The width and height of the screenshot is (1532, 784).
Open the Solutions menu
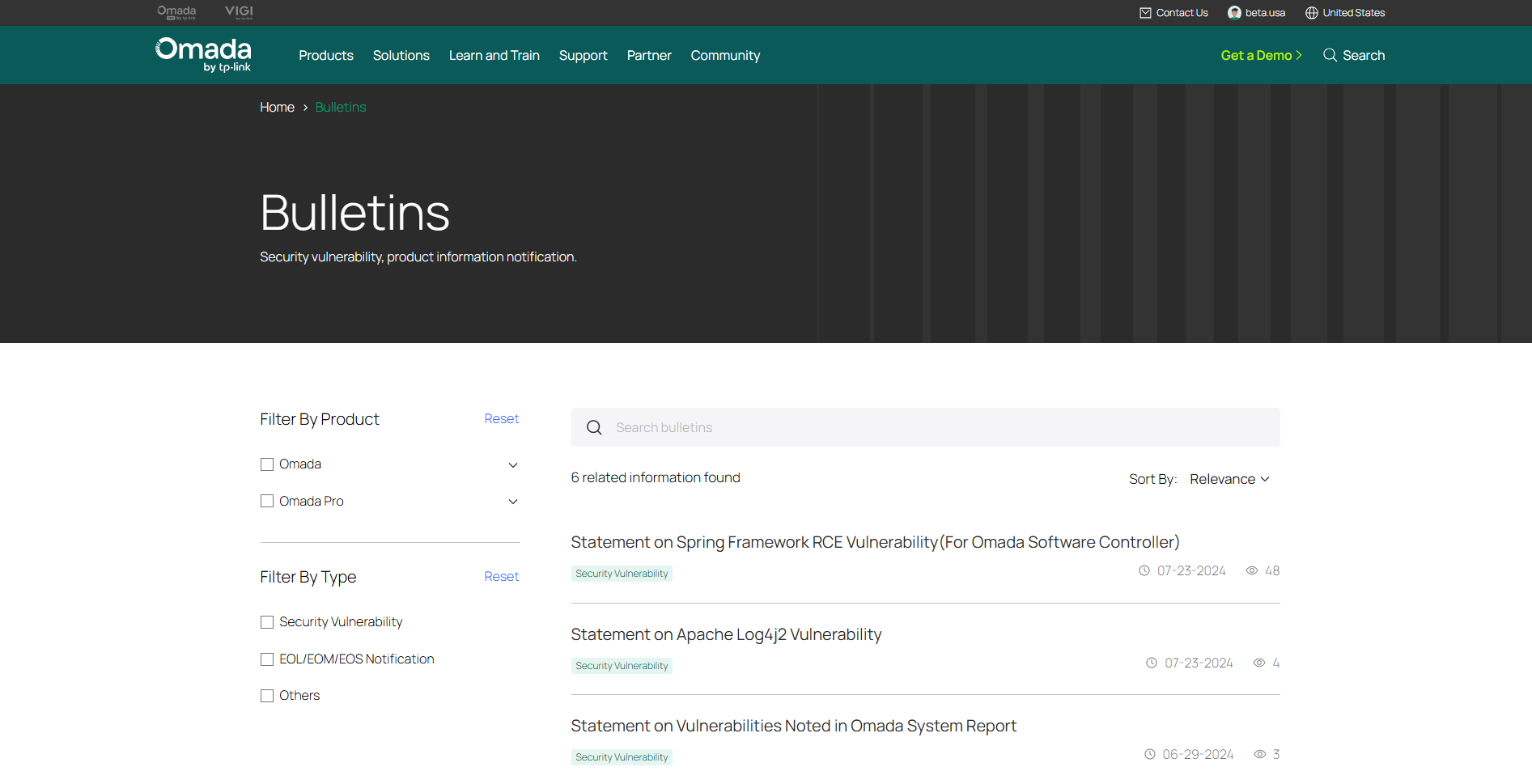[x=401, y=55]
